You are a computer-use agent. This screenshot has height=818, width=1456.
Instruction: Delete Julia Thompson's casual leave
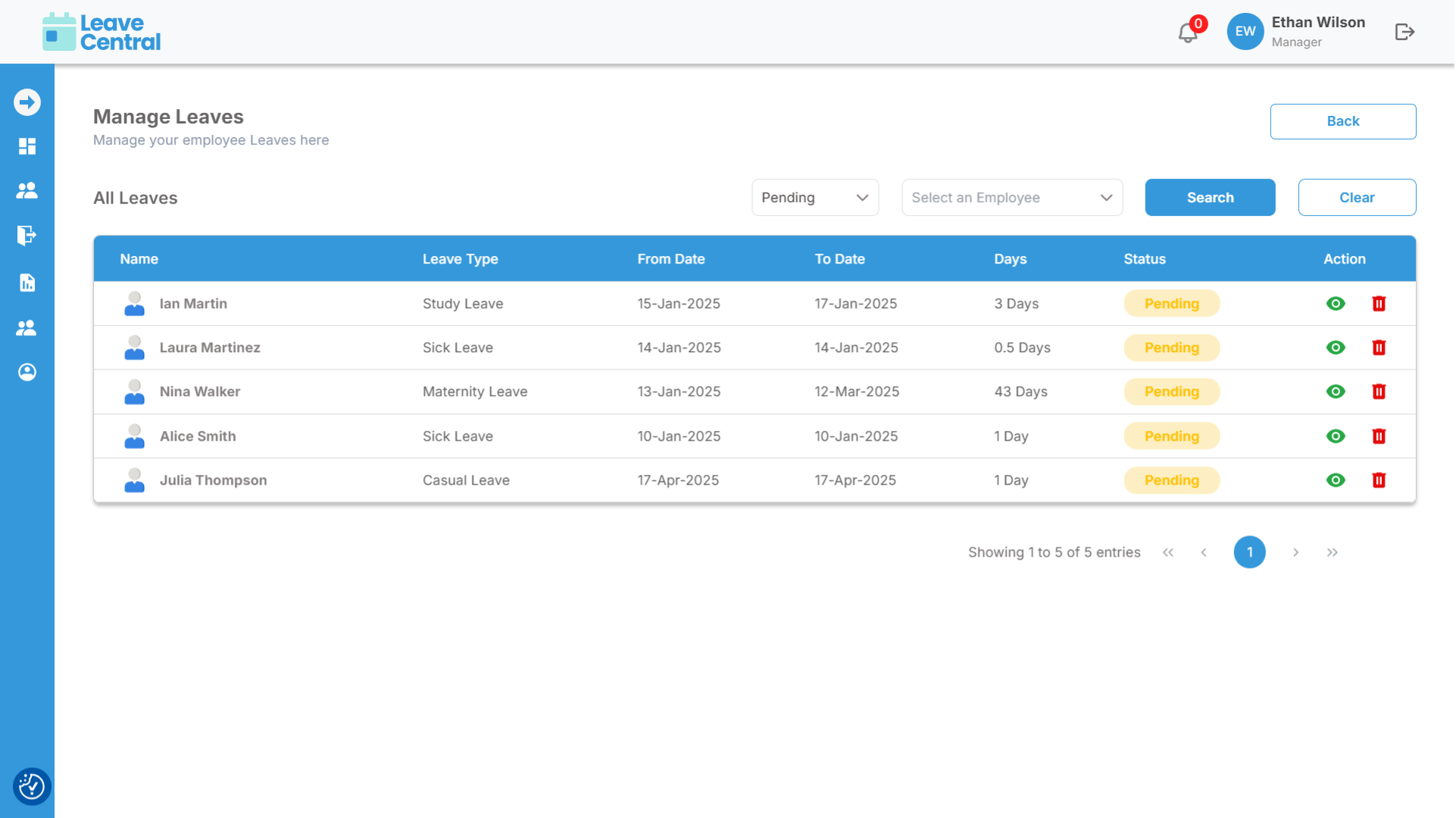[x=1379, y=480]
